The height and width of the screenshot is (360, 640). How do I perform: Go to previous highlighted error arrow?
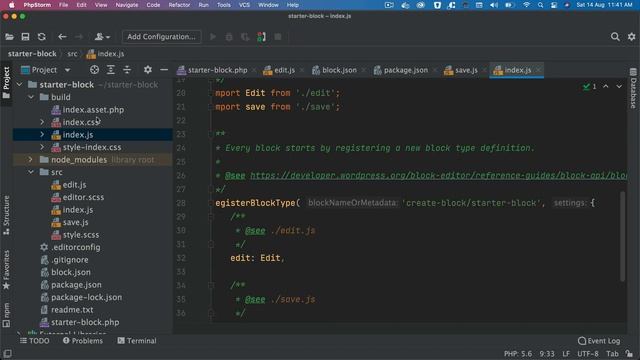[606, 87]
